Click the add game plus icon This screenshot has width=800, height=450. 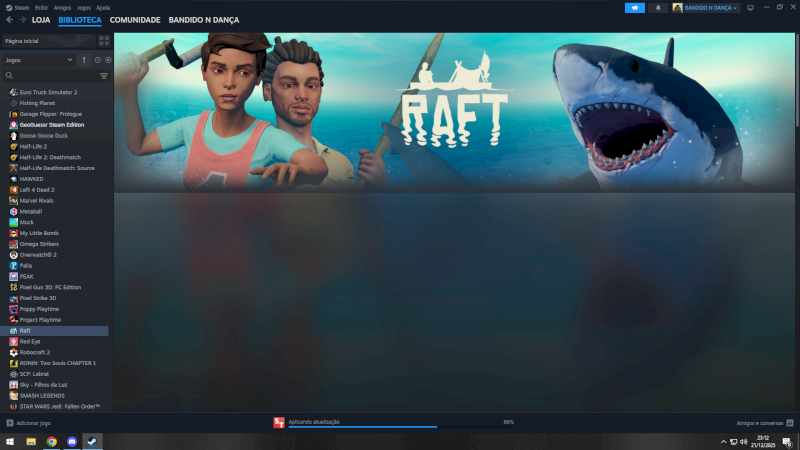10,423
